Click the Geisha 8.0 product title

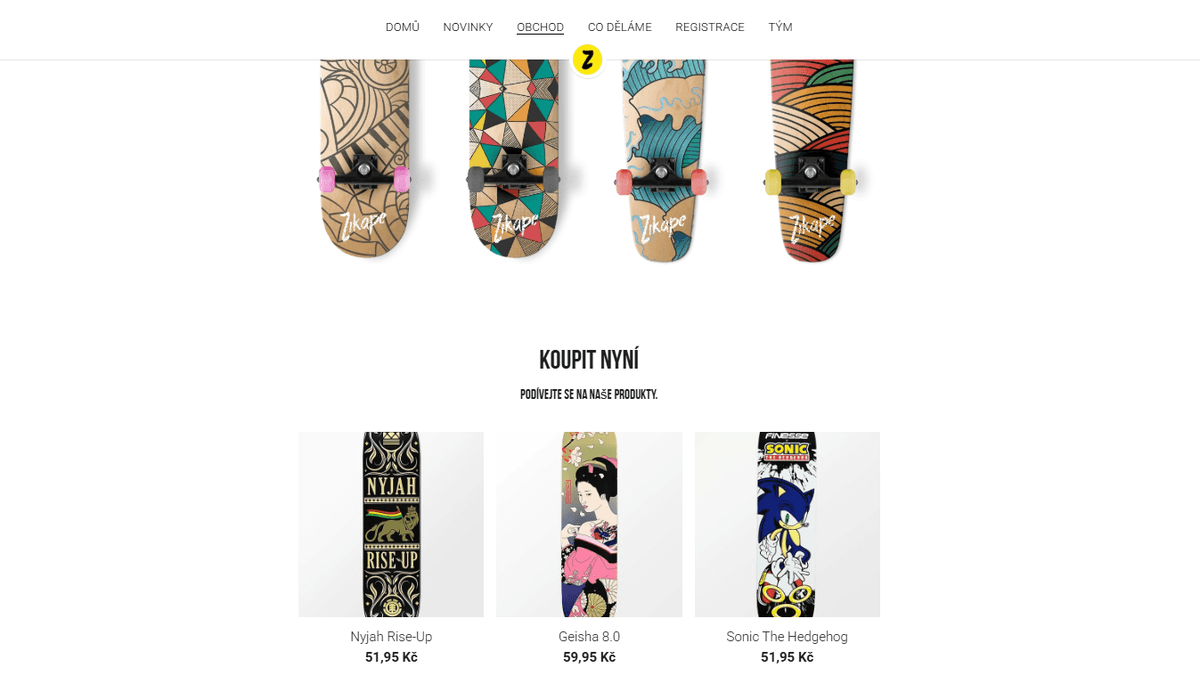tap(589, 636)
